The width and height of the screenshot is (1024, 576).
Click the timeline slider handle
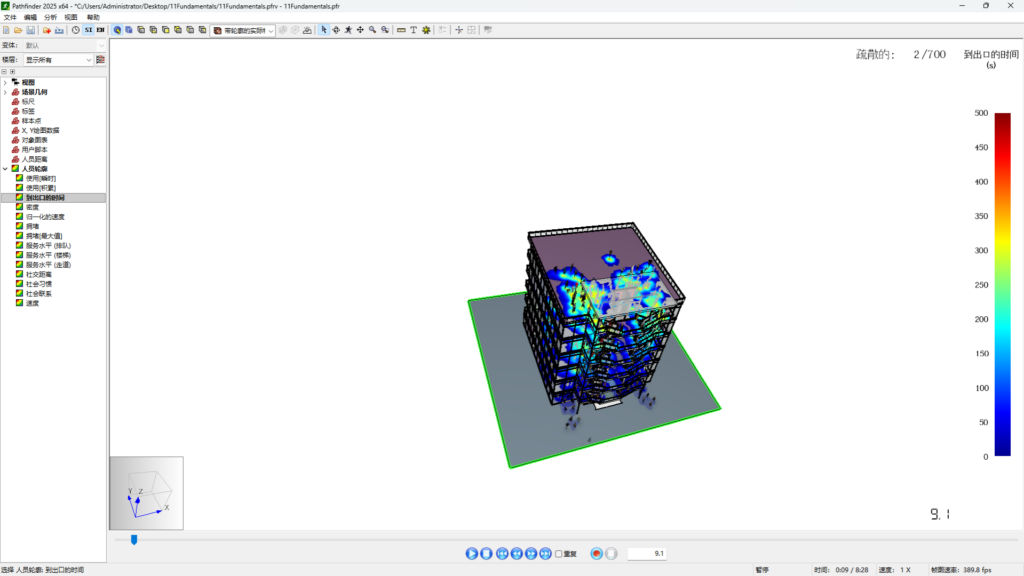pos(134,540)
